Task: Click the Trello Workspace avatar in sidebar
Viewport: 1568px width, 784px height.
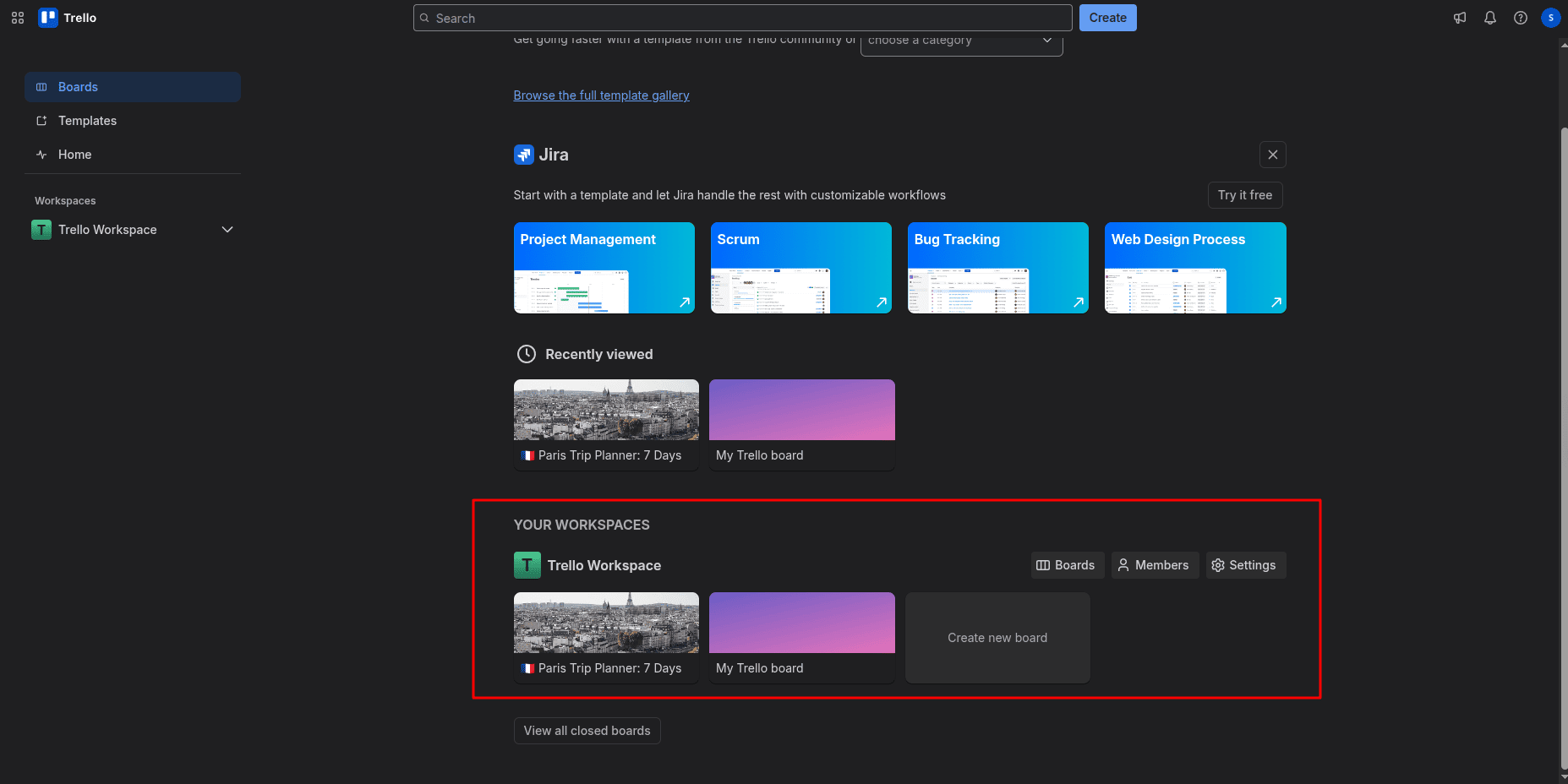Action: click(41, 230)
